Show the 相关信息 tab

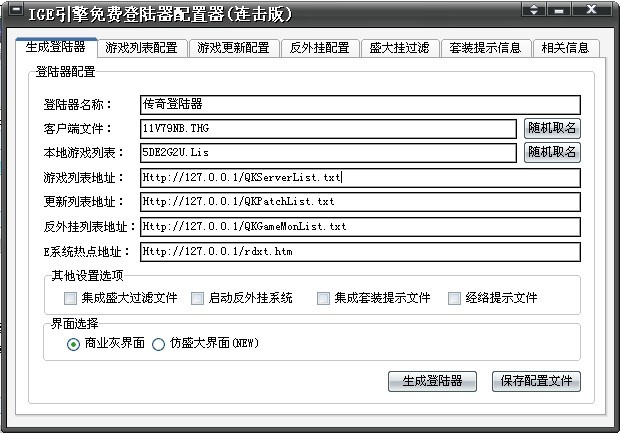pos(566,48)
